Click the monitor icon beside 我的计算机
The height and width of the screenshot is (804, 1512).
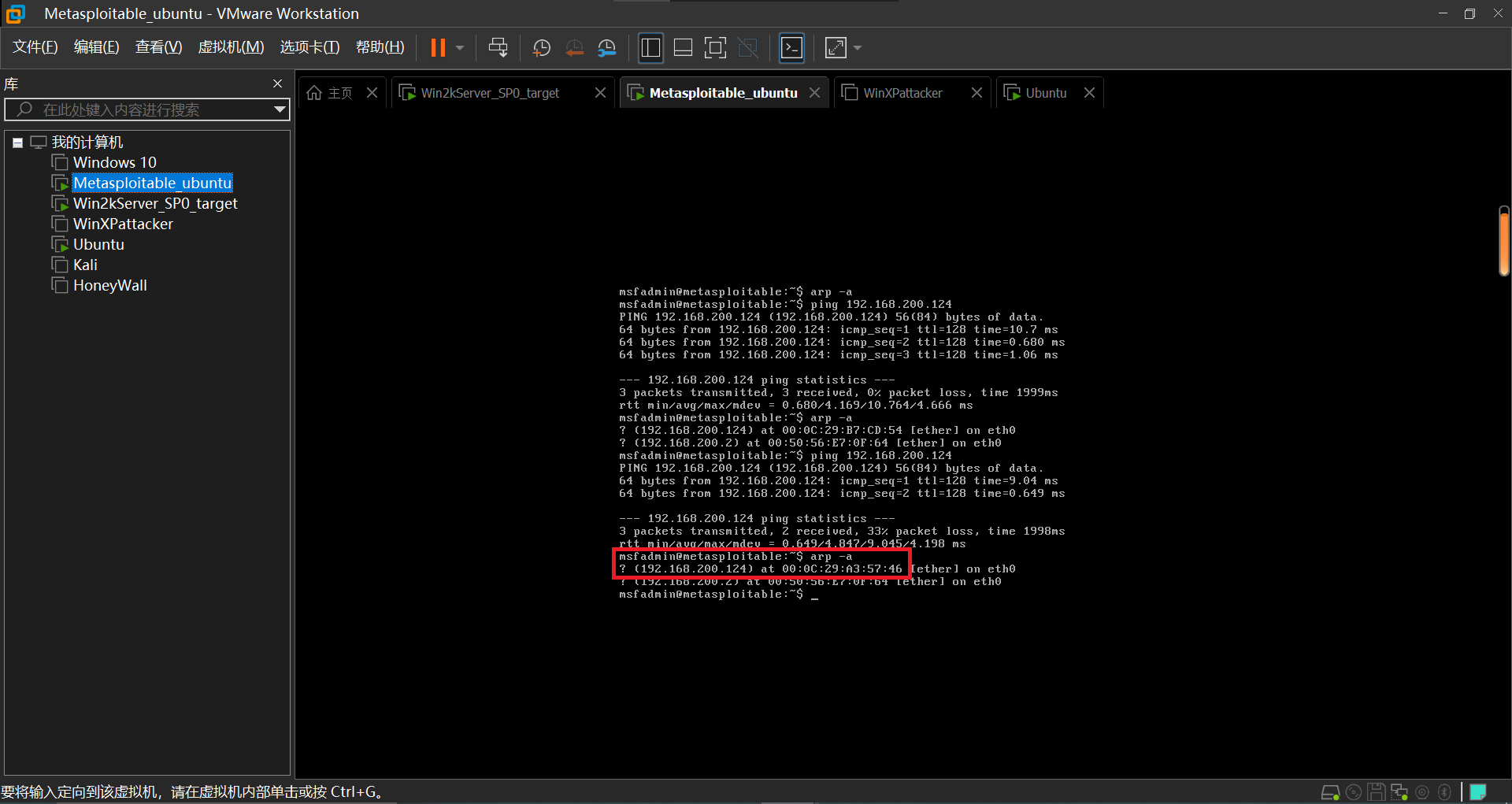pyautogui.click(x=38, y=143)
